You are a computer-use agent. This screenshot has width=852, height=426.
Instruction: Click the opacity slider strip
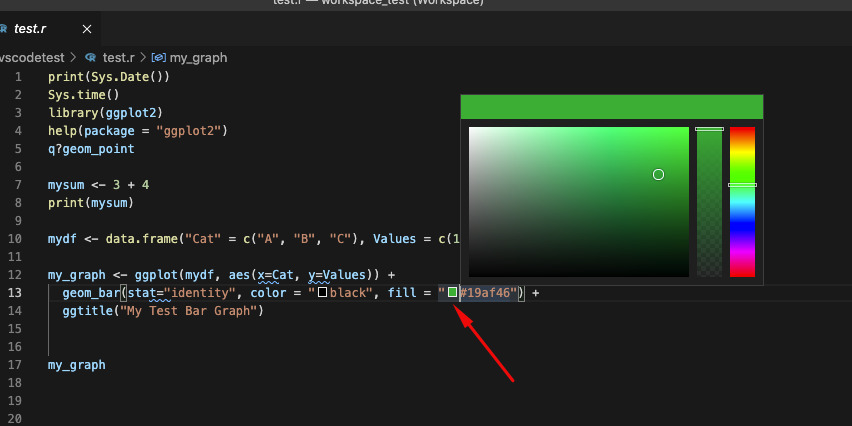[x=709, y=200]
